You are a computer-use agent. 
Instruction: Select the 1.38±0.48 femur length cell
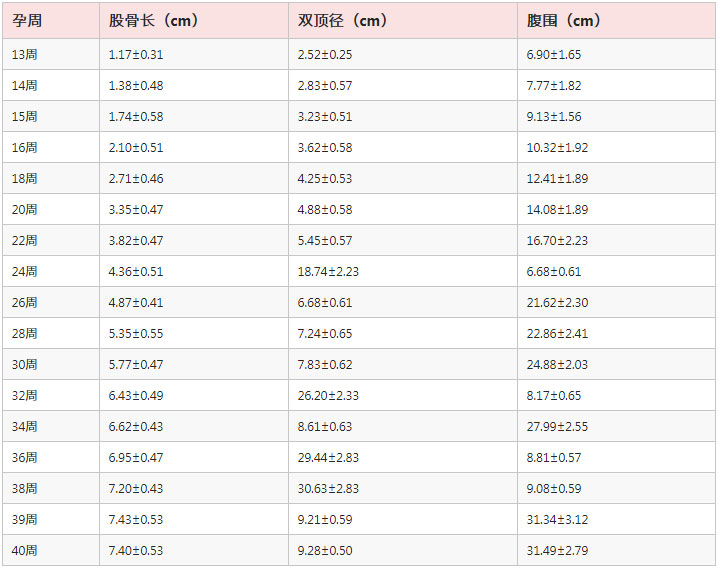coord(136,86)
